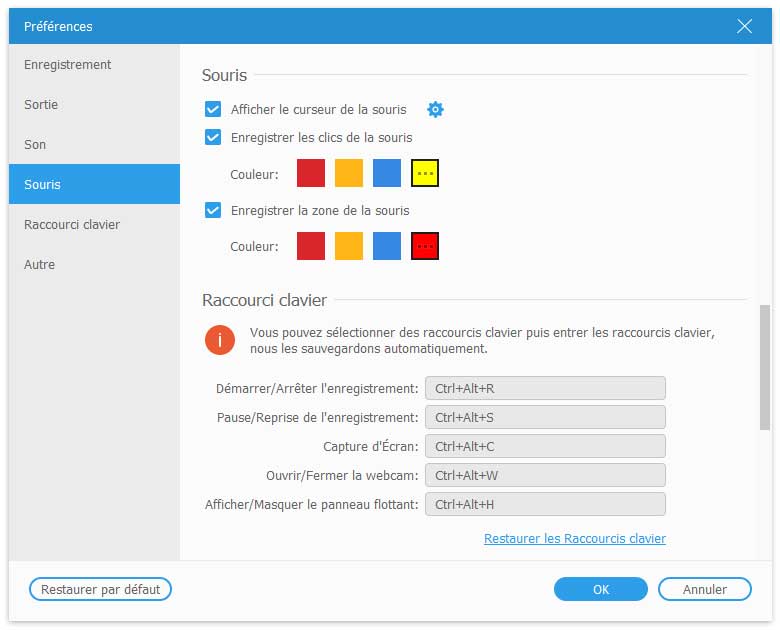Confirm settings with the OK button

pyautogui.click(x=600, y=590)
